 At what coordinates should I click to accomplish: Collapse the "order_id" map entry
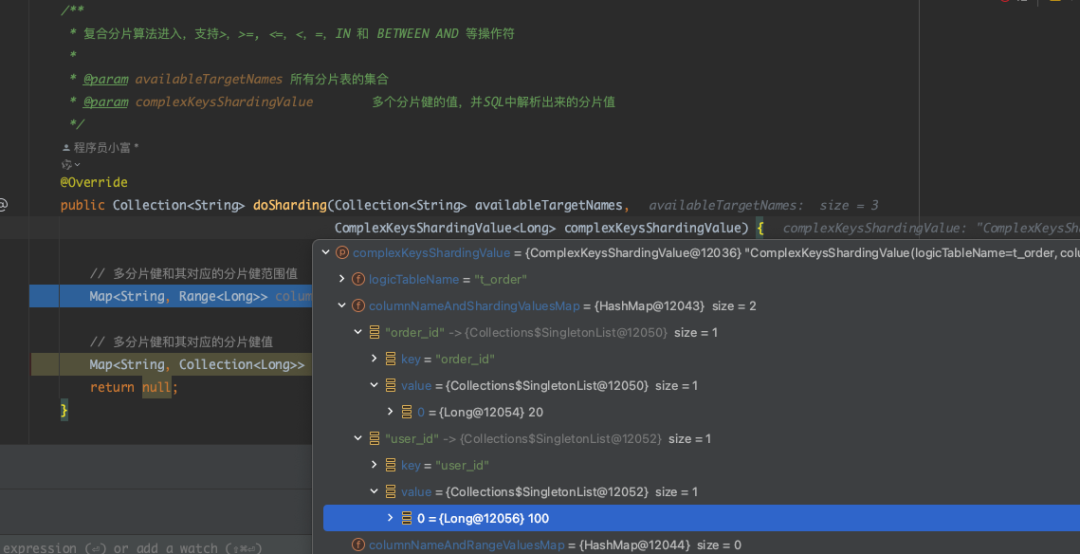(357, 332)
